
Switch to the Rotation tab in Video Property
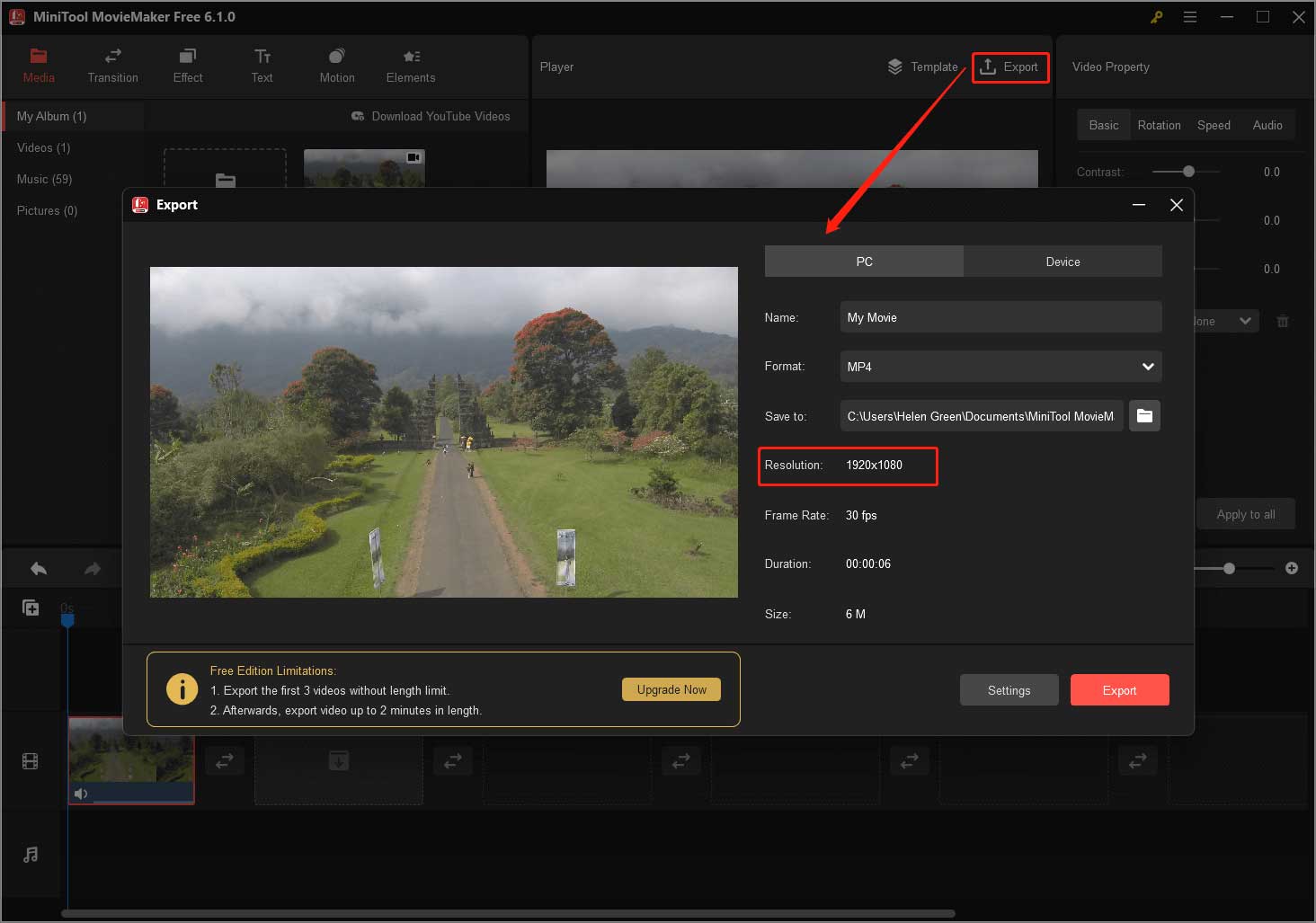click(x=1159, y=125)
